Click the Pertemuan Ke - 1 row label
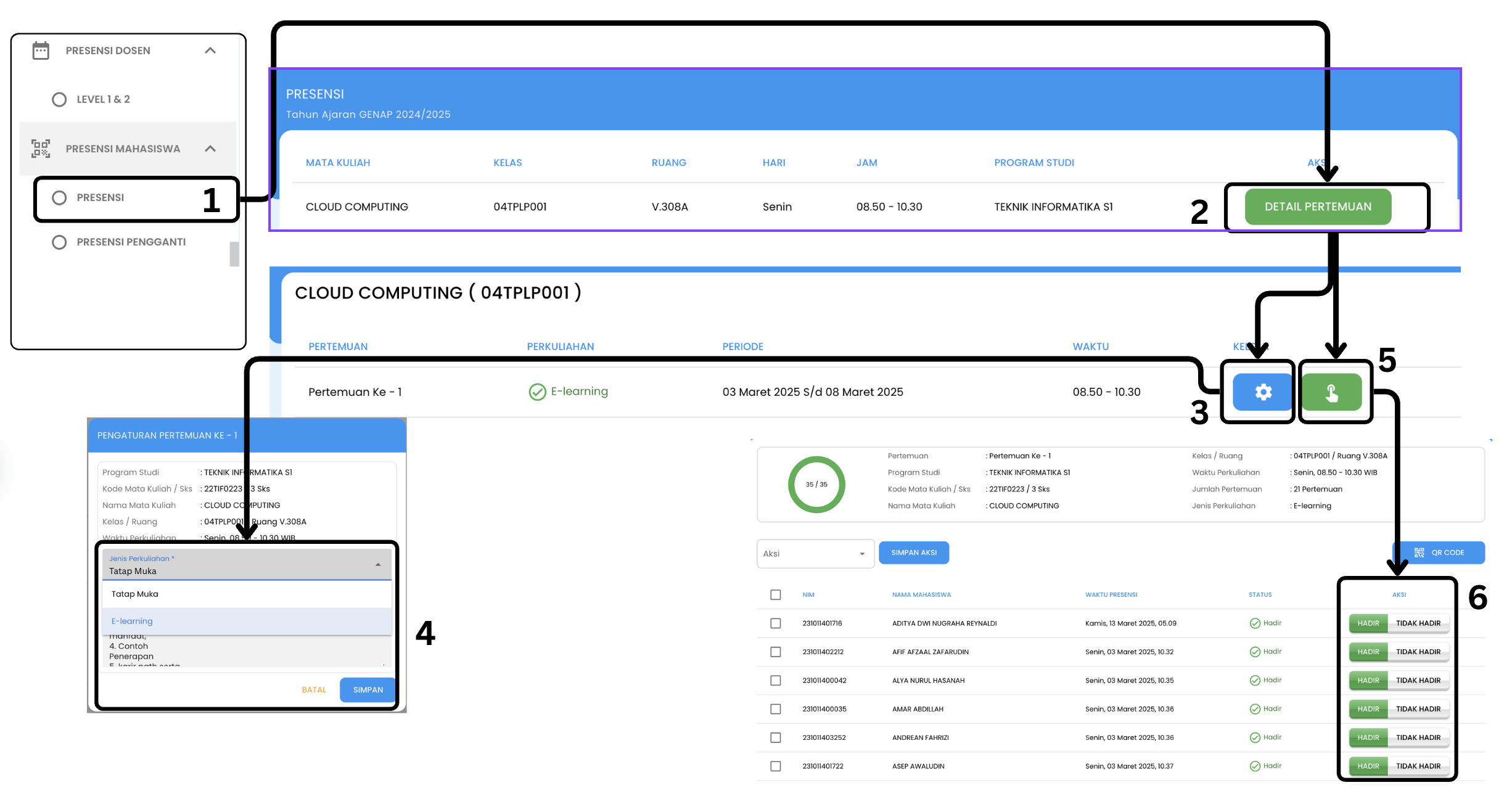 click(x=355, y=392)
